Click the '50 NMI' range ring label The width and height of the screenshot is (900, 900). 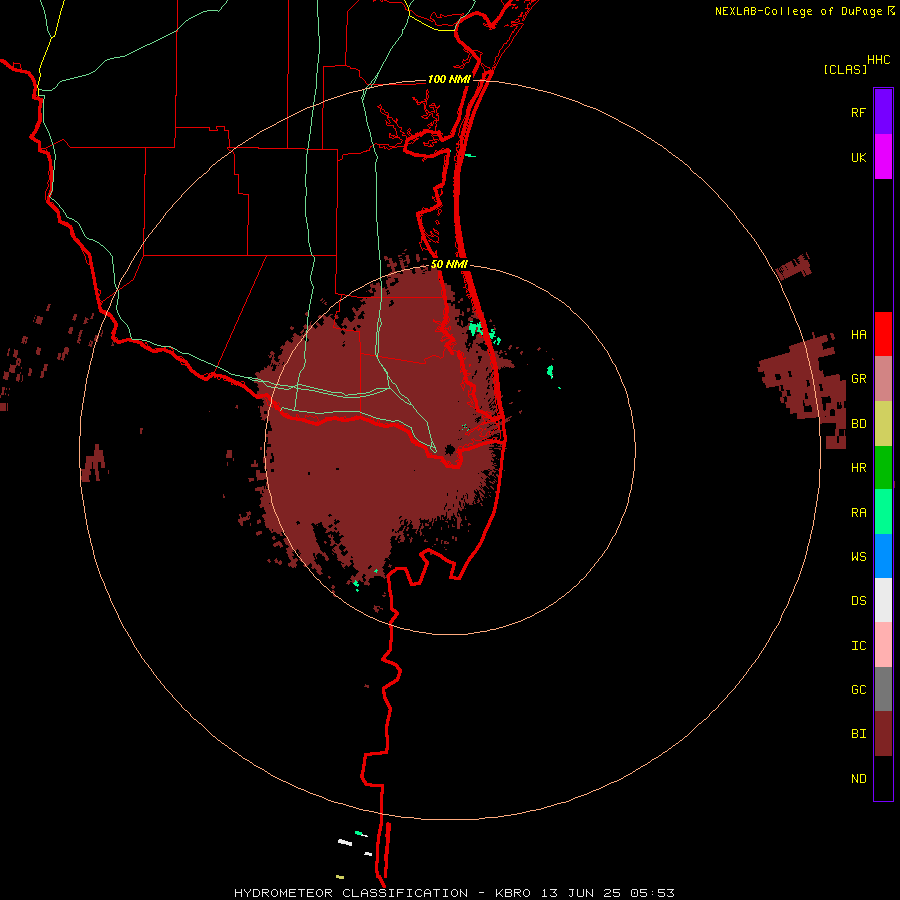449,265
